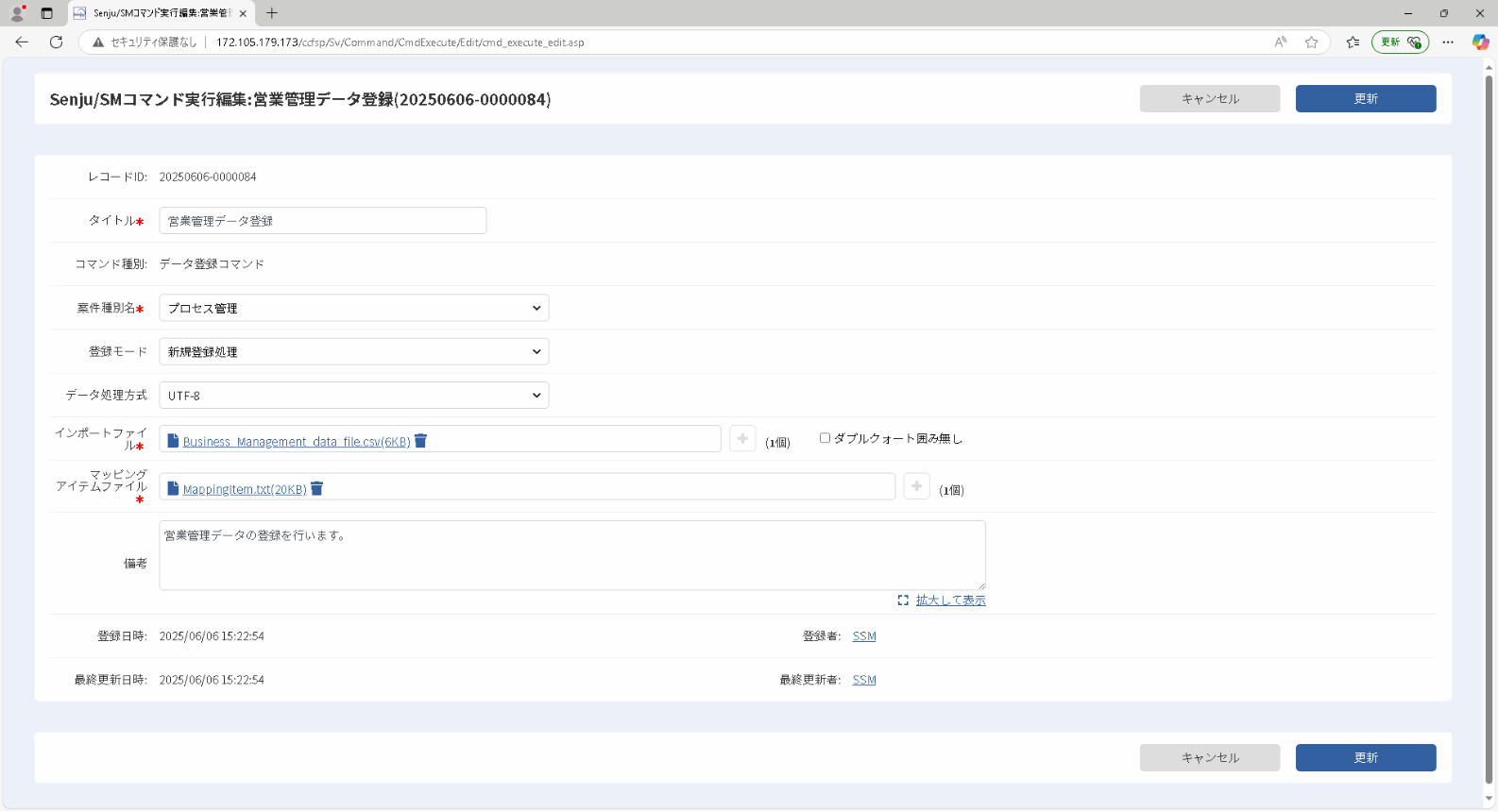Viewport: 1498px width, 812px height.
Task: Open browser settings and more menu
Action: pos(1448,42)
